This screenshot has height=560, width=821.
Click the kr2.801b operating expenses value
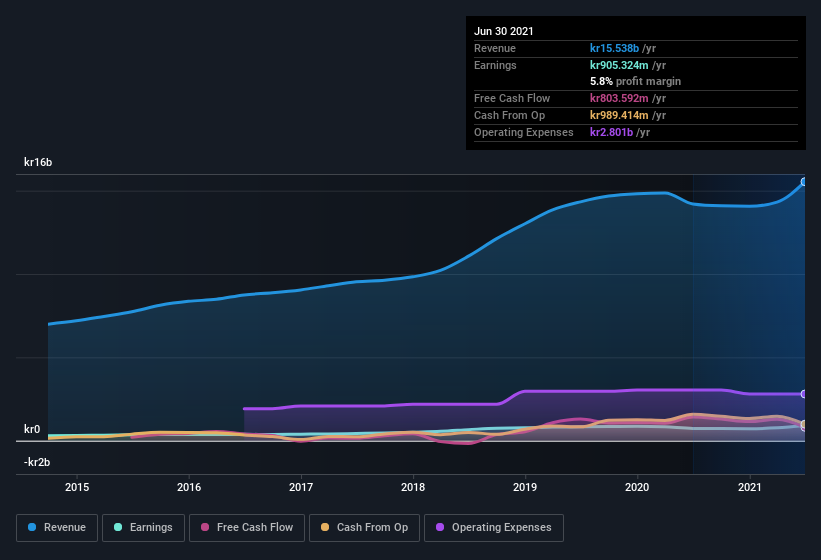tap(612, 132)
